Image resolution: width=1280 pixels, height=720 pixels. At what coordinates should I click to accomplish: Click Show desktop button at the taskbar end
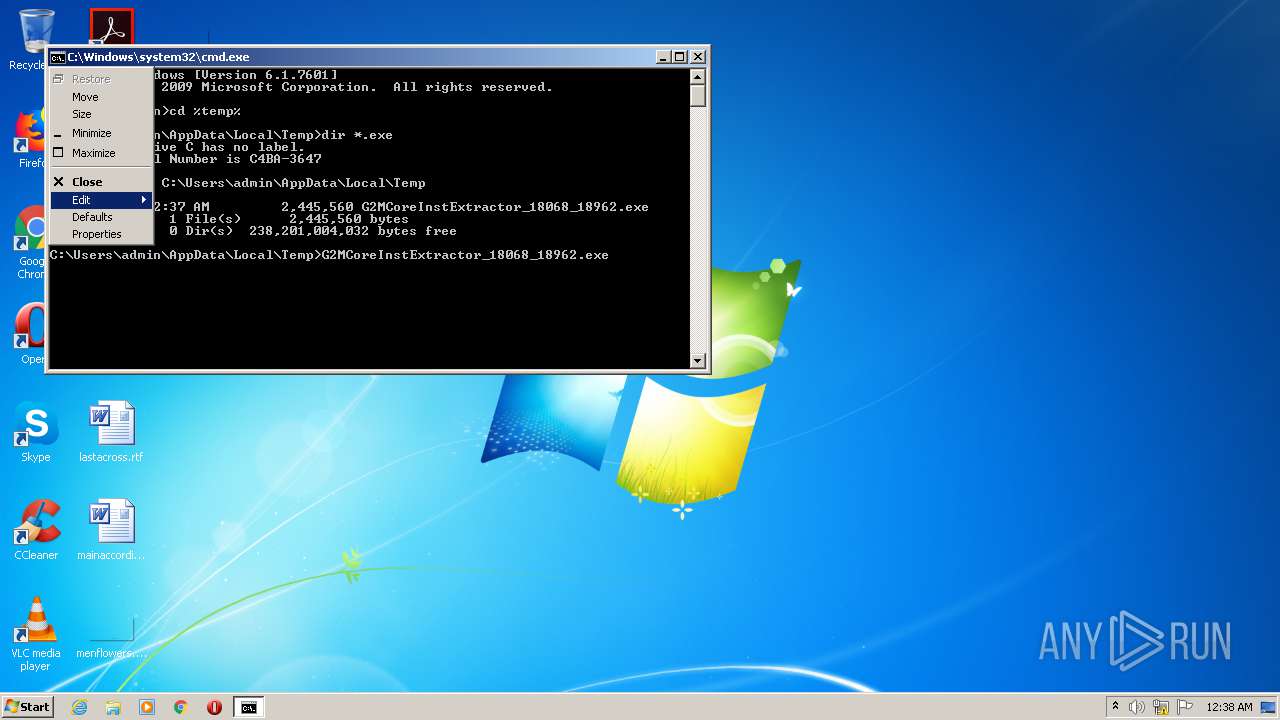(1270, 707)
